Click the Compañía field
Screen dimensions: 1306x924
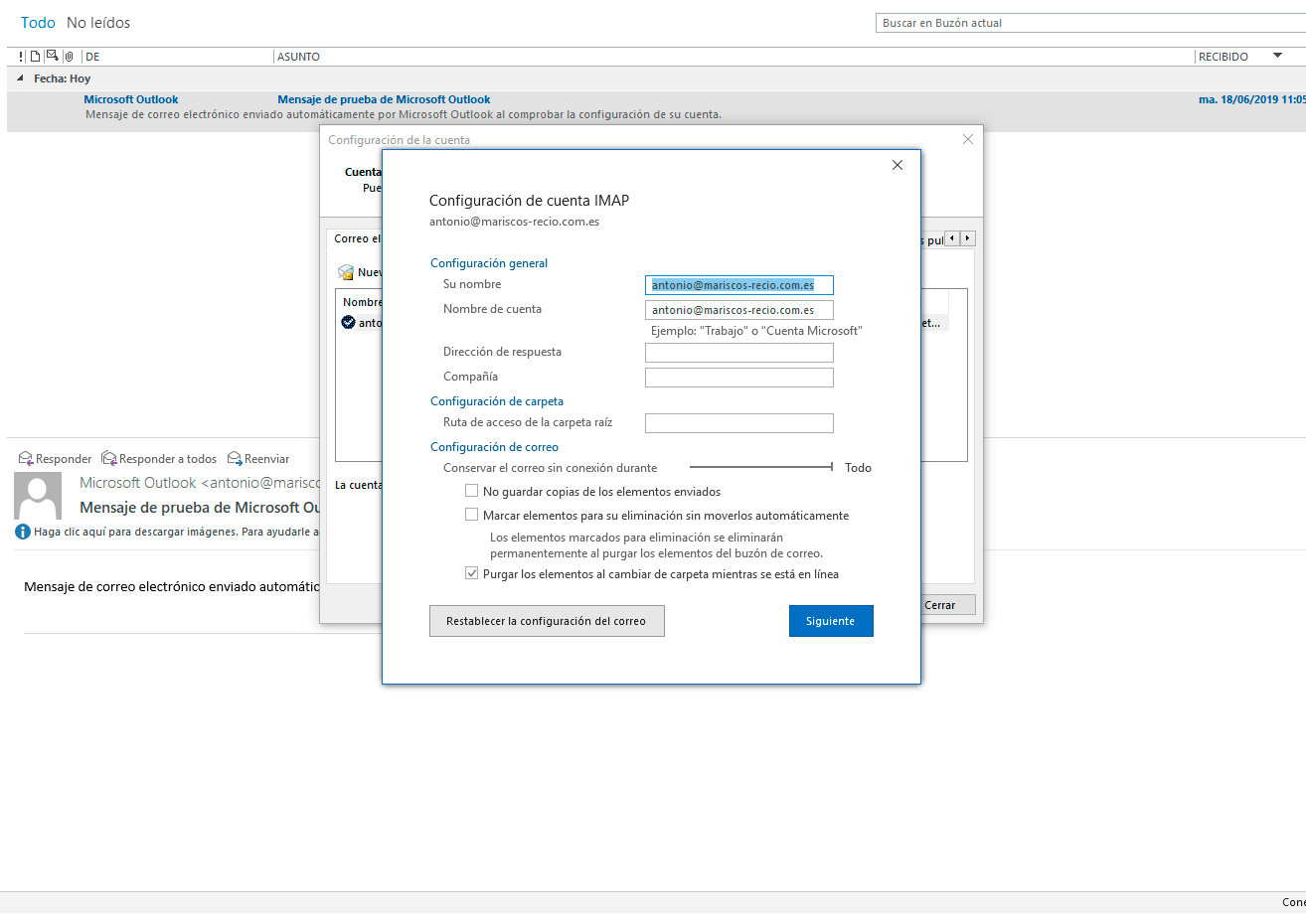[739, 378]
